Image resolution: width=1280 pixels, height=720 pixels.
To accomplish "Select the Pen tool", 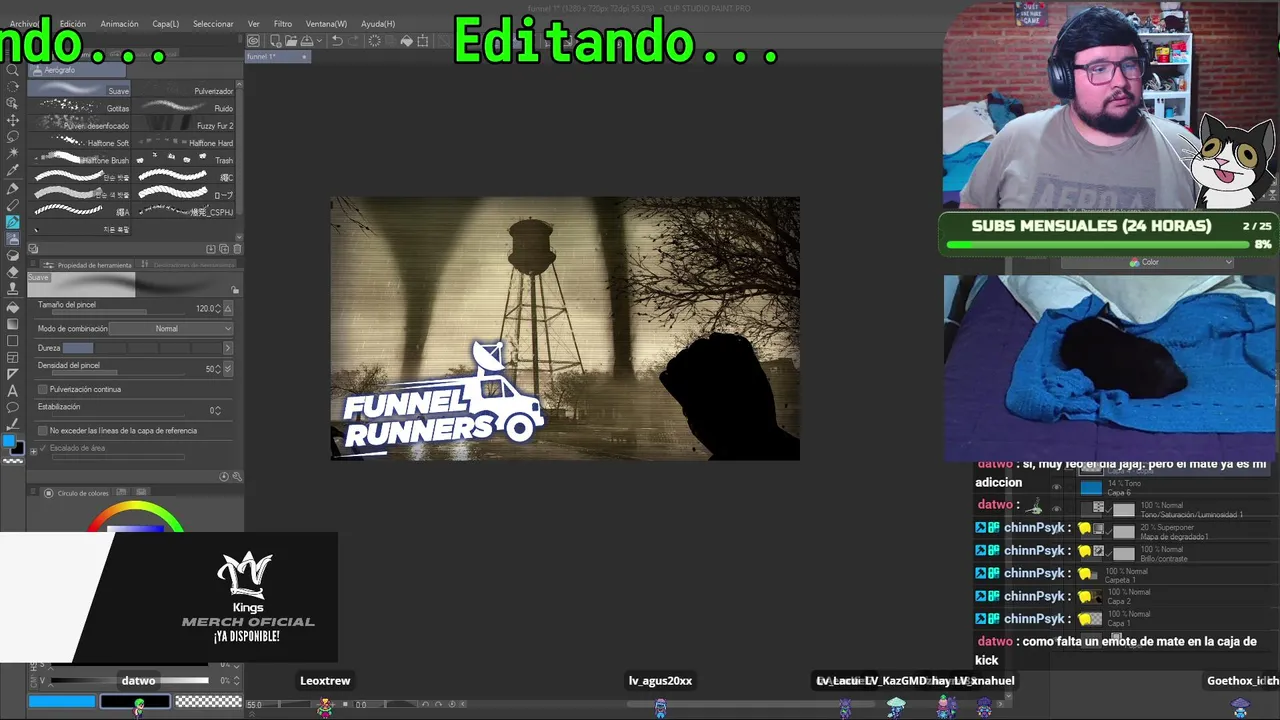I will [13, 188].
